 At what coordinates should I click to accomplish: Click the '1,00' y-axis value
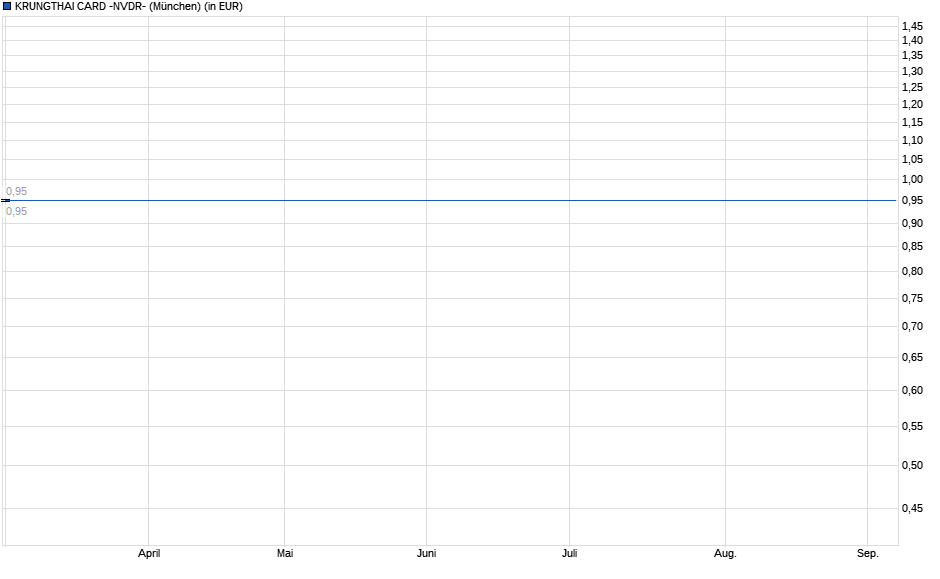pyautogui.click(x=912, y=179)
